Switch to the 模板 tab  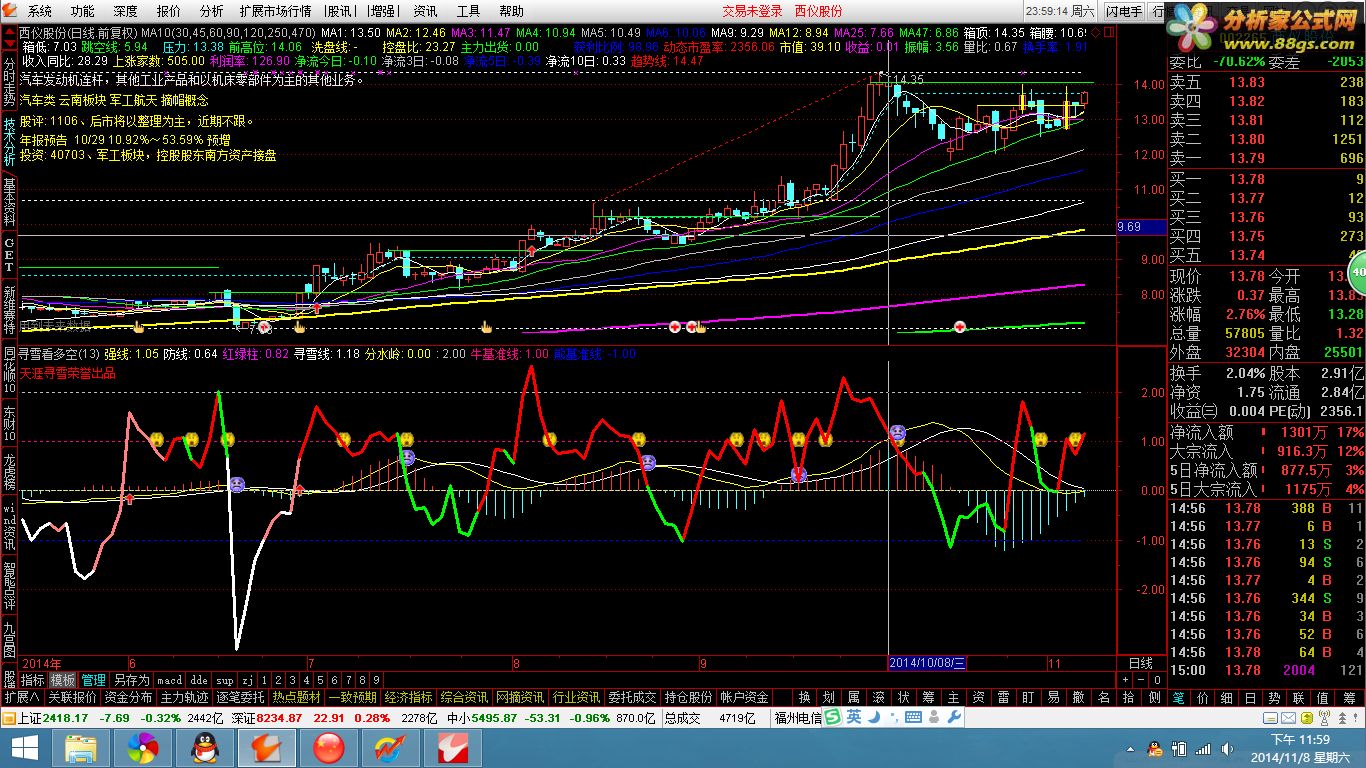tap(63, 680)
